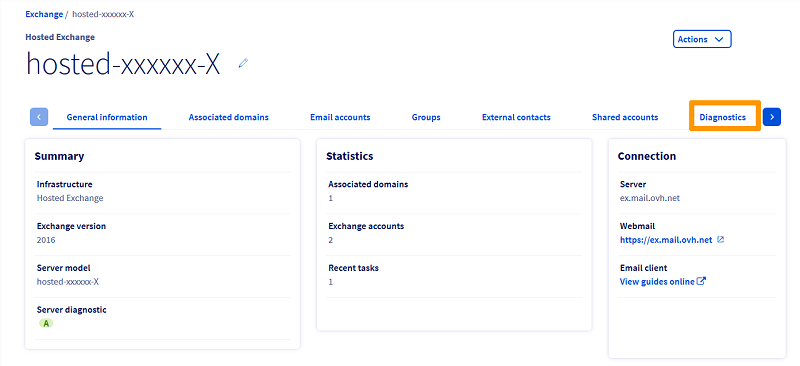Screen dimensions: 800x366
Task: Click the green A server diagnostic badge
Action: pos(46,323)
